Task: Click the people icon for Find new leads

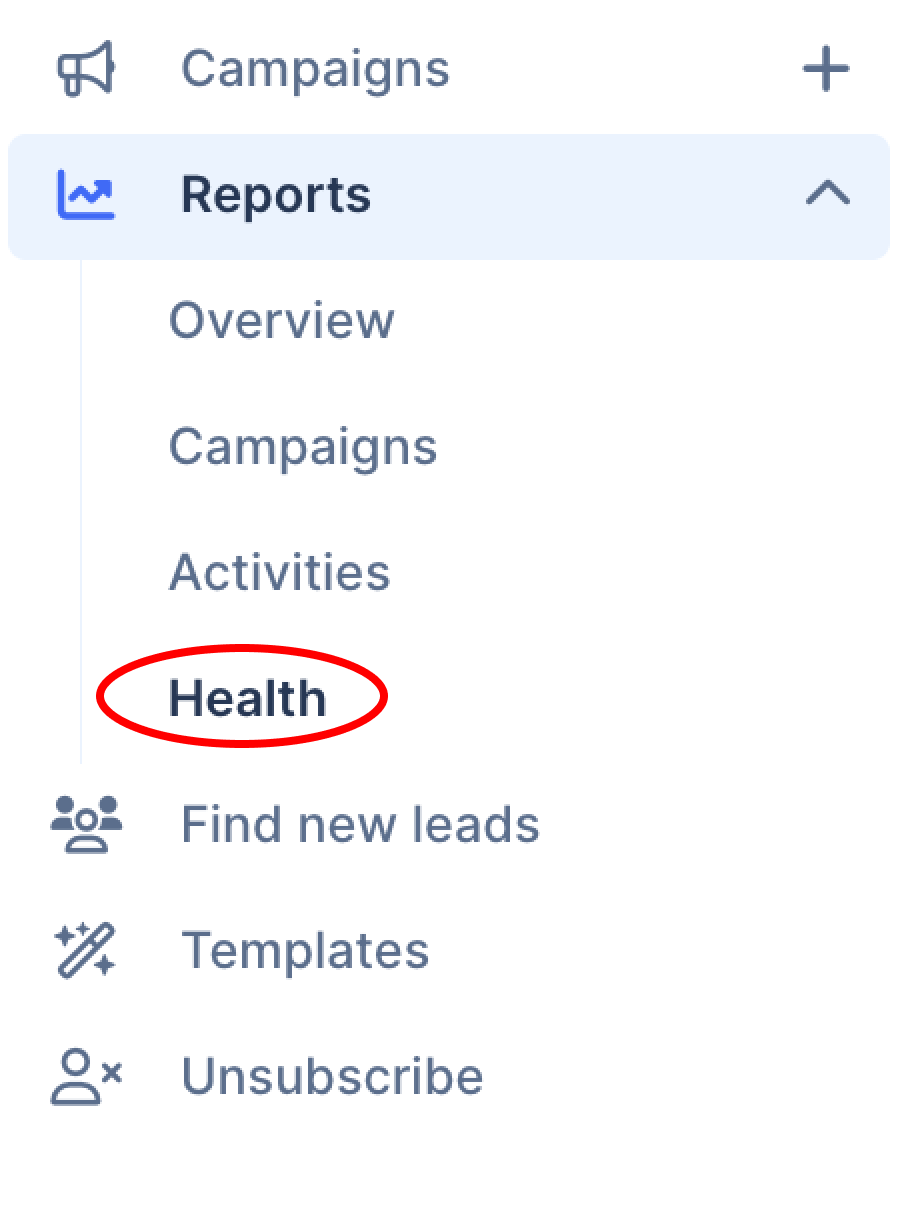Action: (86, 824)
